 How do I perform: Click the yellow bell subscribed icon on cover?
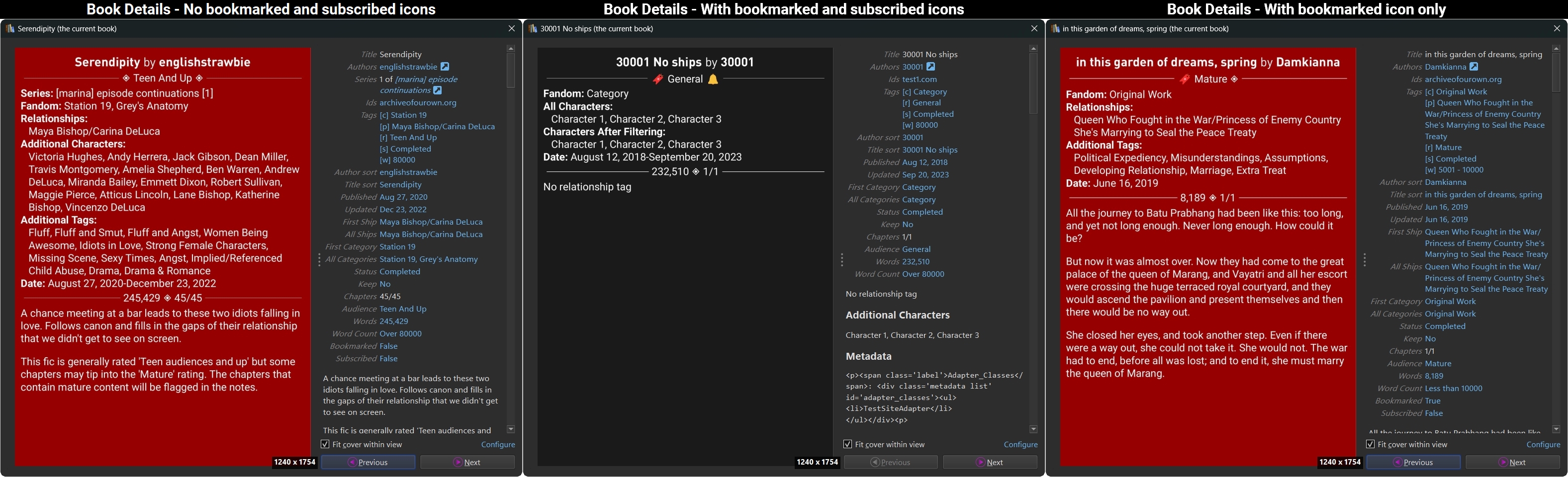tap(713, 79)
